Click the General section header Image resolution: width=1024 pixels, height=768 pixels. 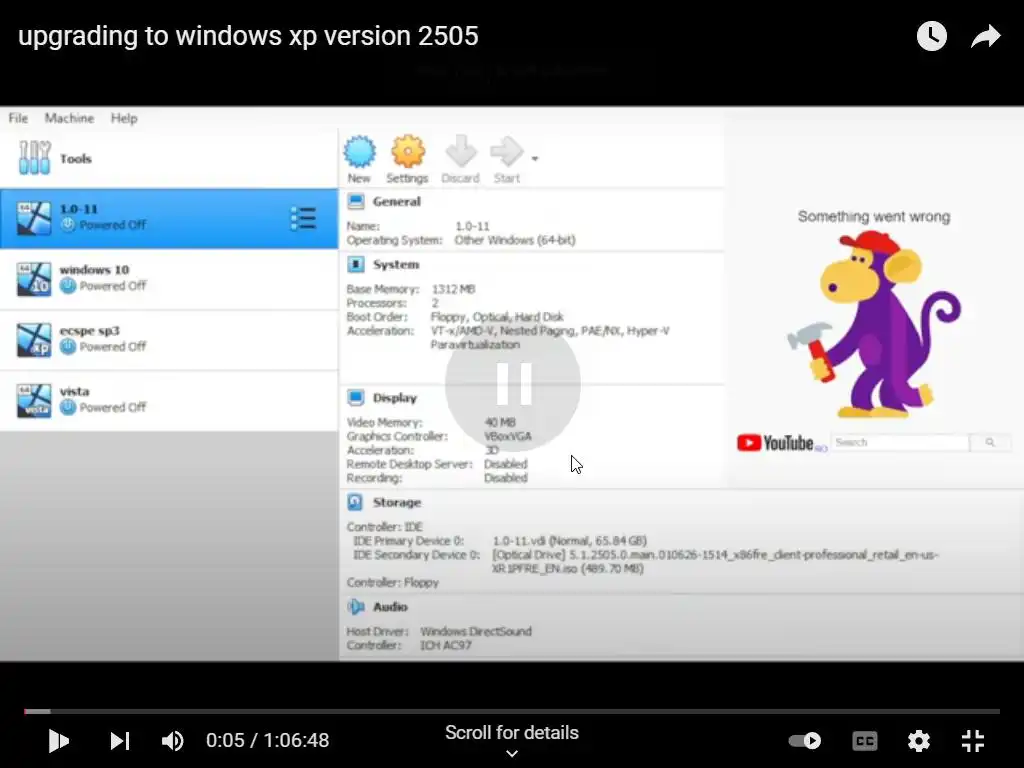[396, 202]
